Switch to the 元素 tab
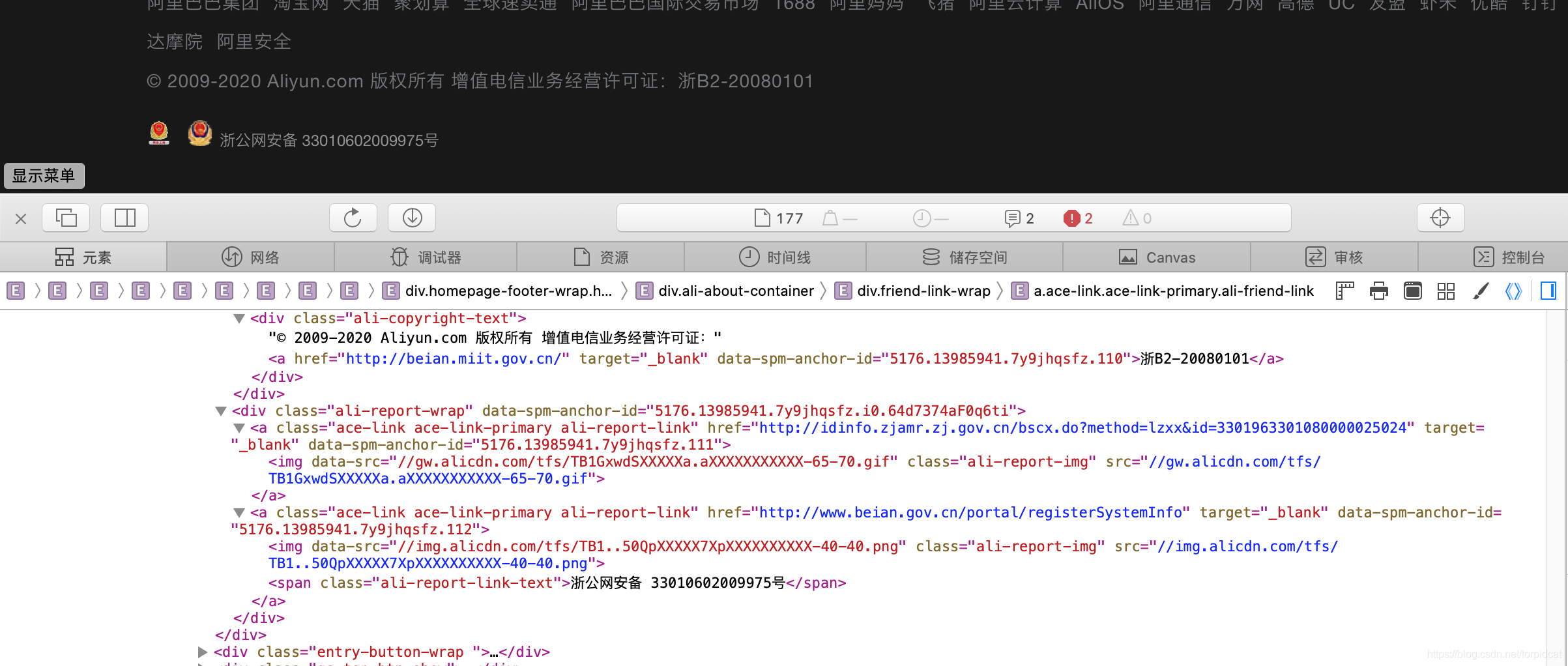Viewport: 1568px width, 666px height. click(x=83, y=257)
